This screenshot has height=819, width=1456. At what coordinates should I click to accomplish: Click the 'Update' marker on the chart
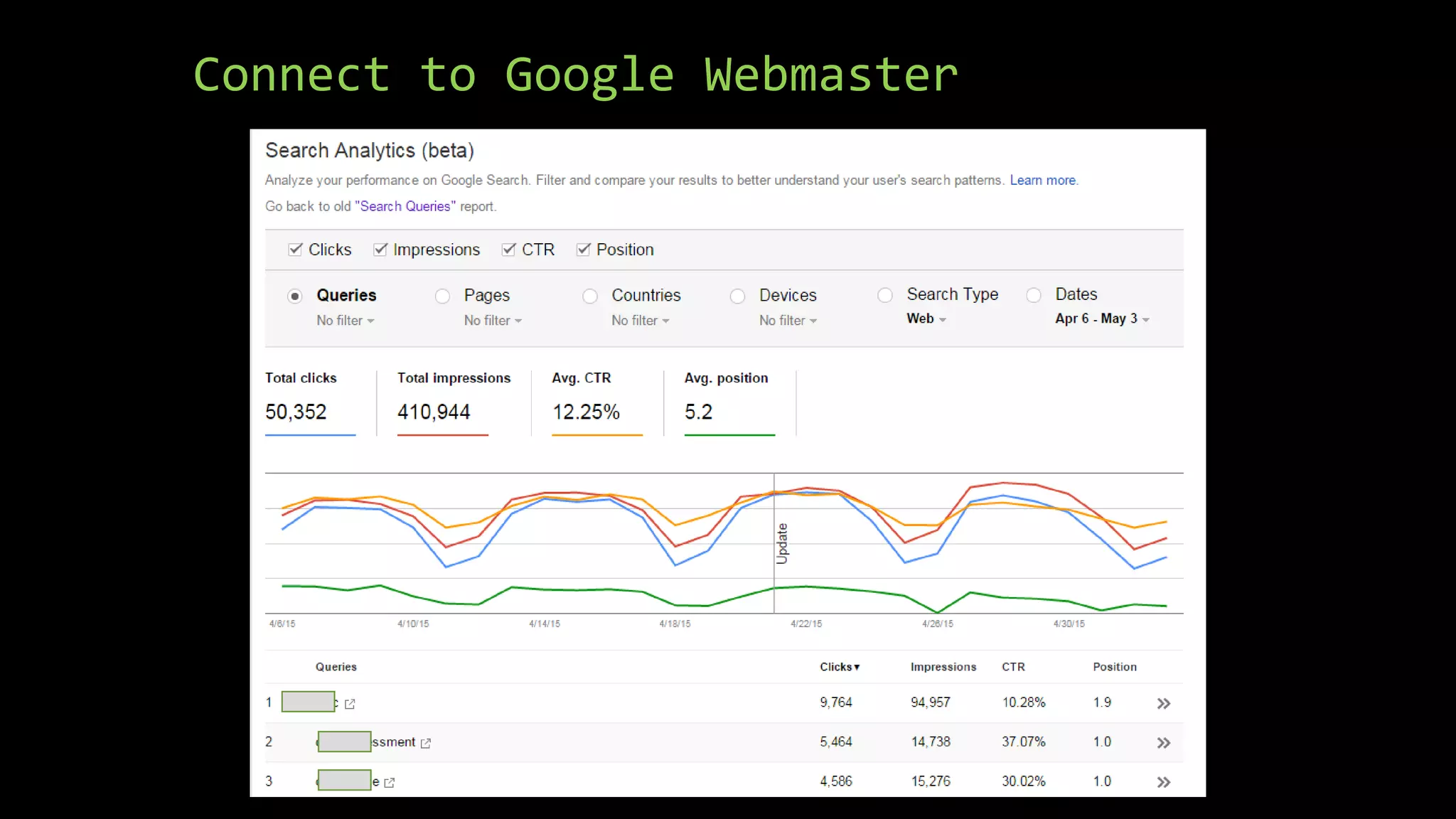[782, 544]
